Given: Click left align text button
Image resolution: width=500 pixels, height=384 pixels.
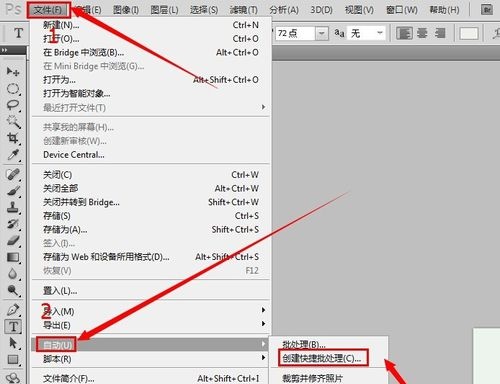Looking at the screenshot, I should [x=404, y=33].
